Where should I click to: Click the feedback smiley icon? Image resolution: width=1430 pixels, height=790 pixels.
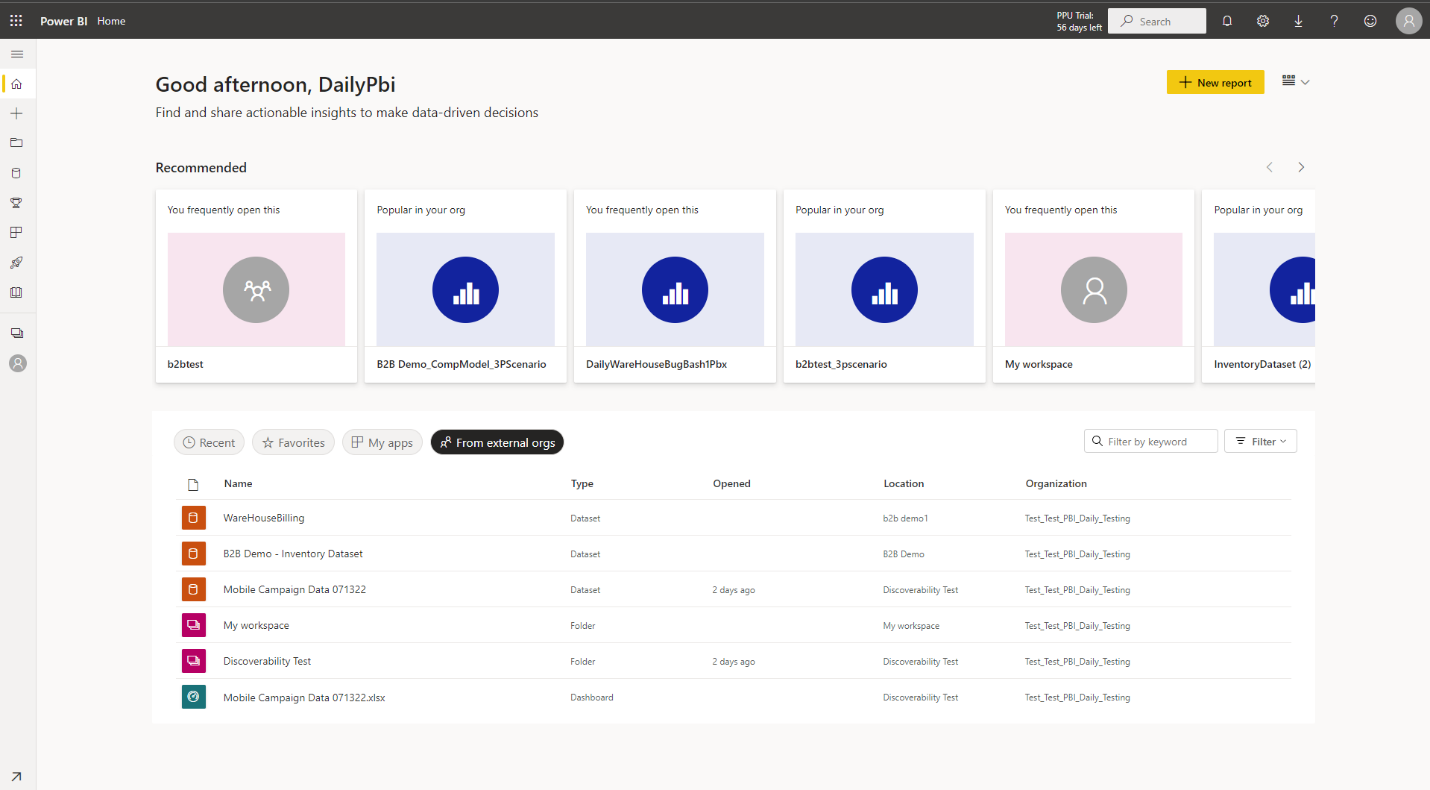click(1370, 21)
